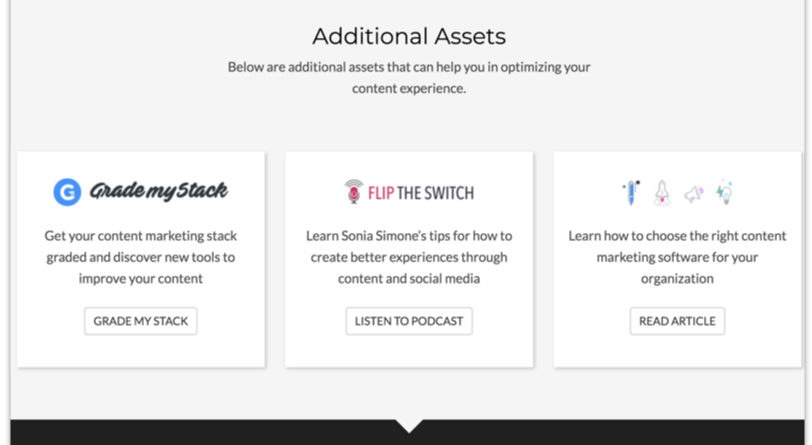The height and width of the screenshot is (445, 812).
Task: Click the blue G logo icon
Action: (x=67, y=192)
